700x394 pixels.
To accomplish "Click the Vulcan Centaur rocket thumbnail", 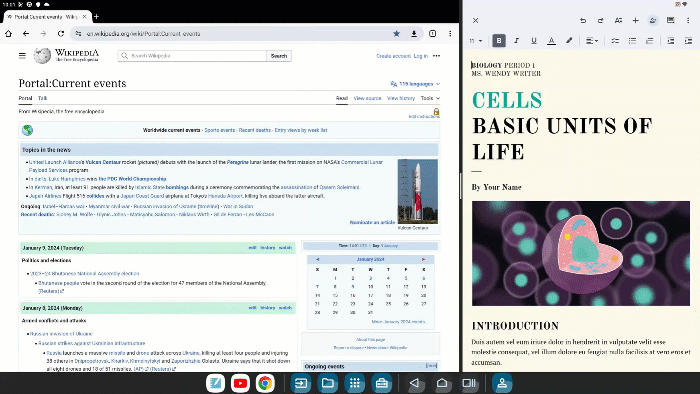I will click(418, 191).
